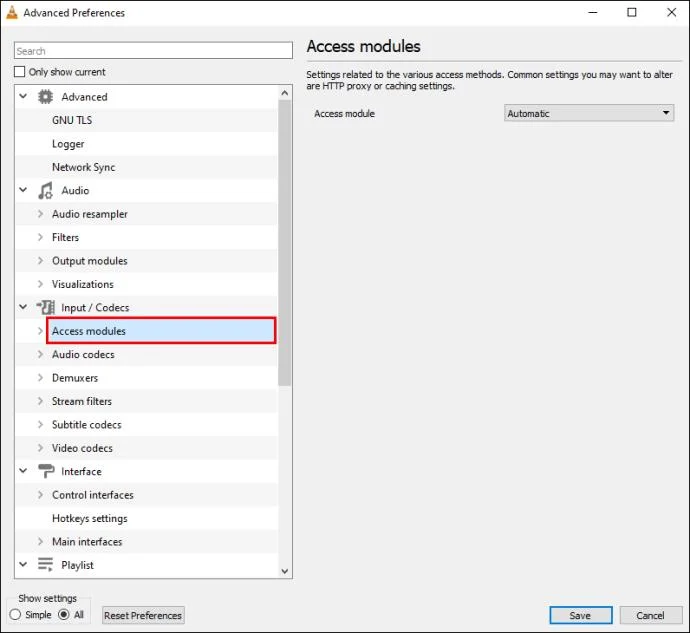Screen dimensions: 690x633
Task: Select the Advanced category label
Action: pyautogui.click(x=84, y=97)
